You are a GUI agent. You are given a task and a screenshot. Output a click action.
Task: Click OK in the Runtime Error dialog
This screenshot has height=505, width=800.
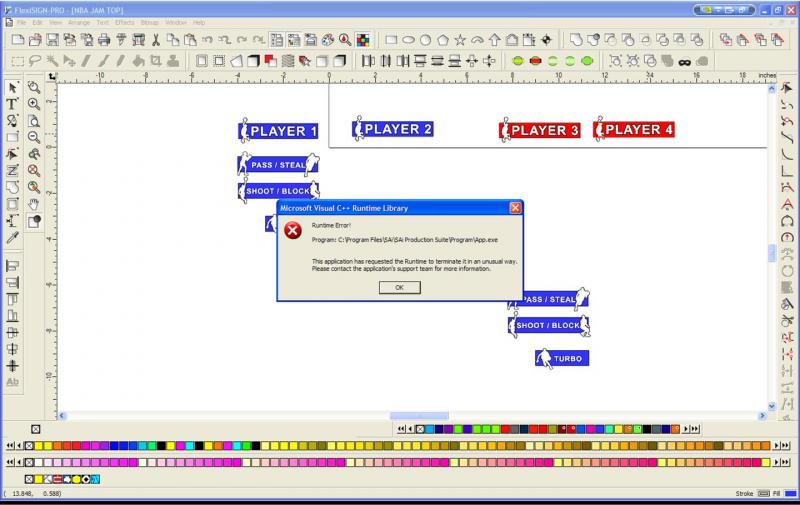[x=399, y=288]
